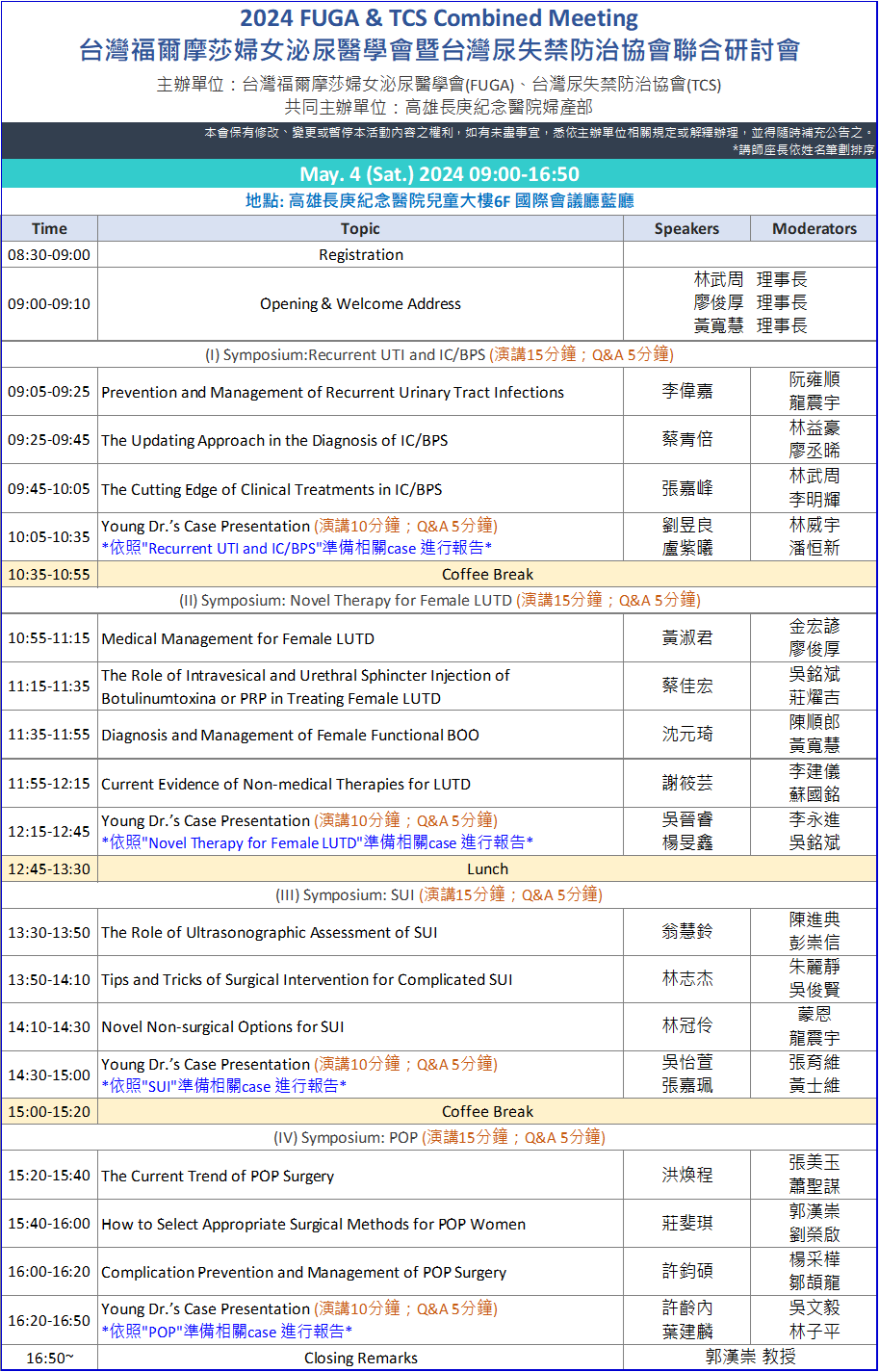This screenshot has width=879, height=1372.
Task: Select the 'Moderators' column header
Action: pyautogui.click(x=814, y=229)
